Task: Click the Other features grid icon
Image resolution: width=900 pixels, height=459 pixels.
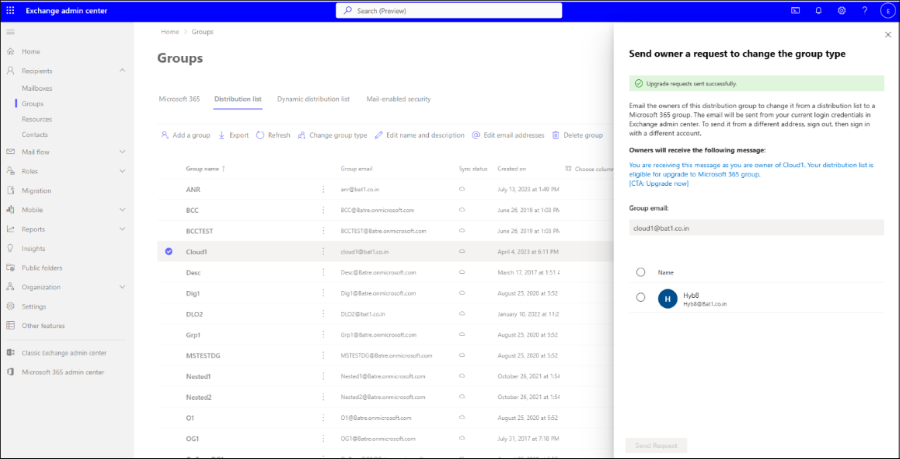Action: [10, 325]
